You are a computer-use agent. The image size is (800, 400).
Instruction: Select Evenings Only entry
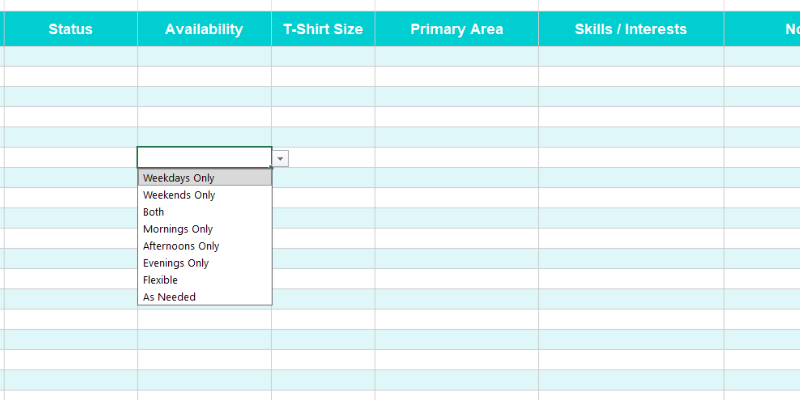(205, 263)
